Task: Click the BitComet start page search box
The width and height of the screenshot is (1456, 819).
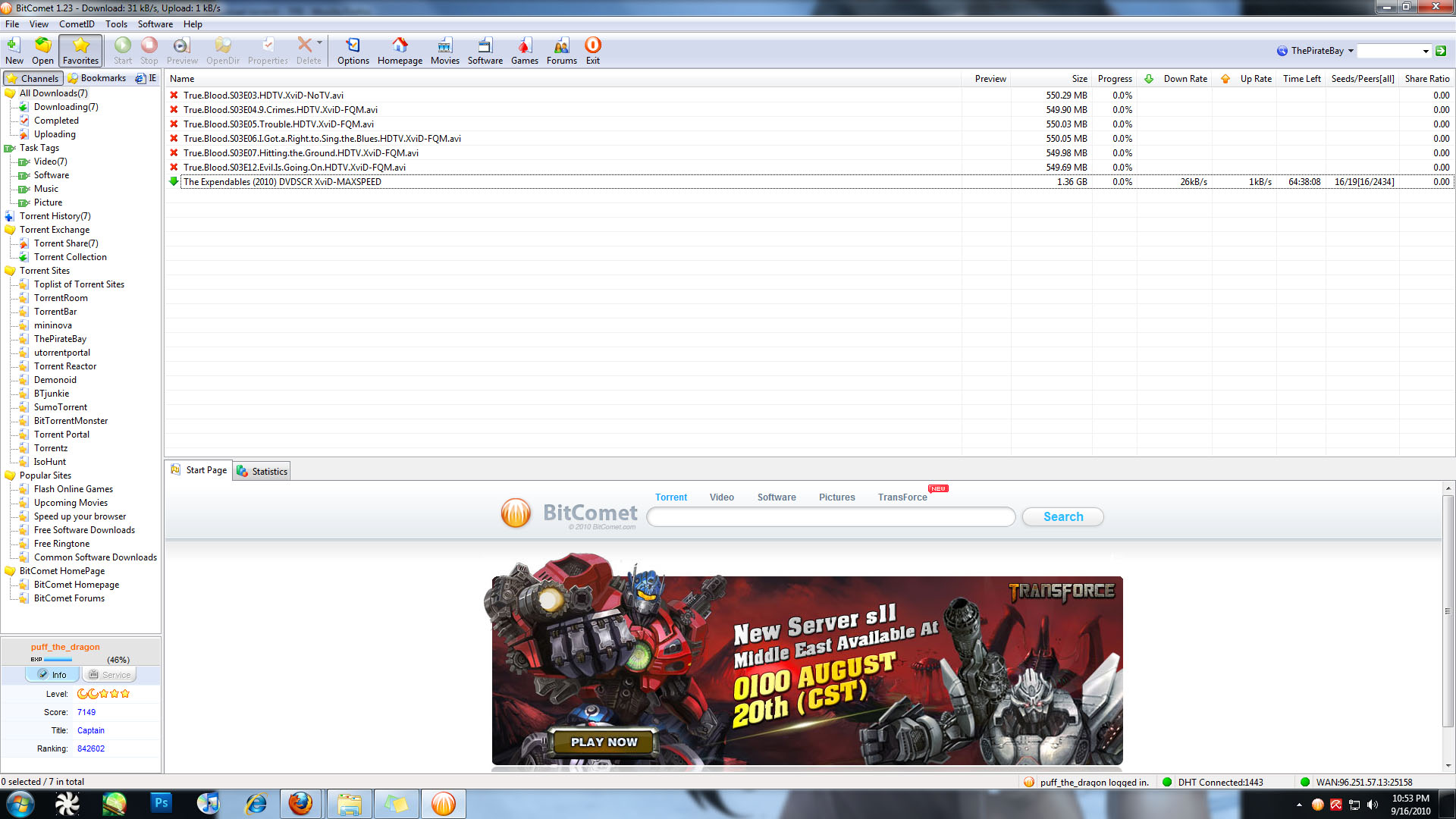Action: coord(830,517)
